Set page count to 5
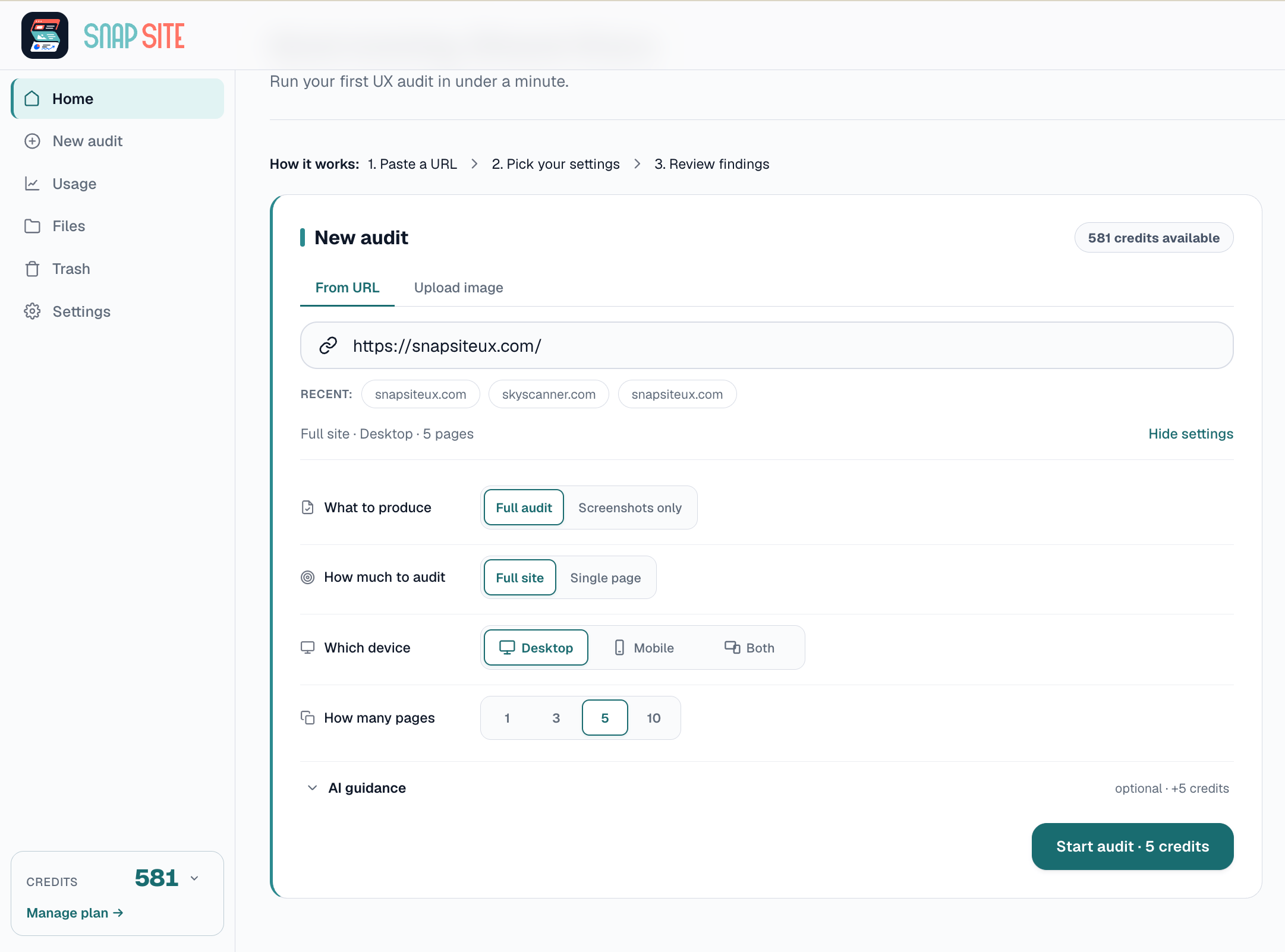The width and height of the screenshot is (1285, 952). pyautogui.click(x=604, y=718)
